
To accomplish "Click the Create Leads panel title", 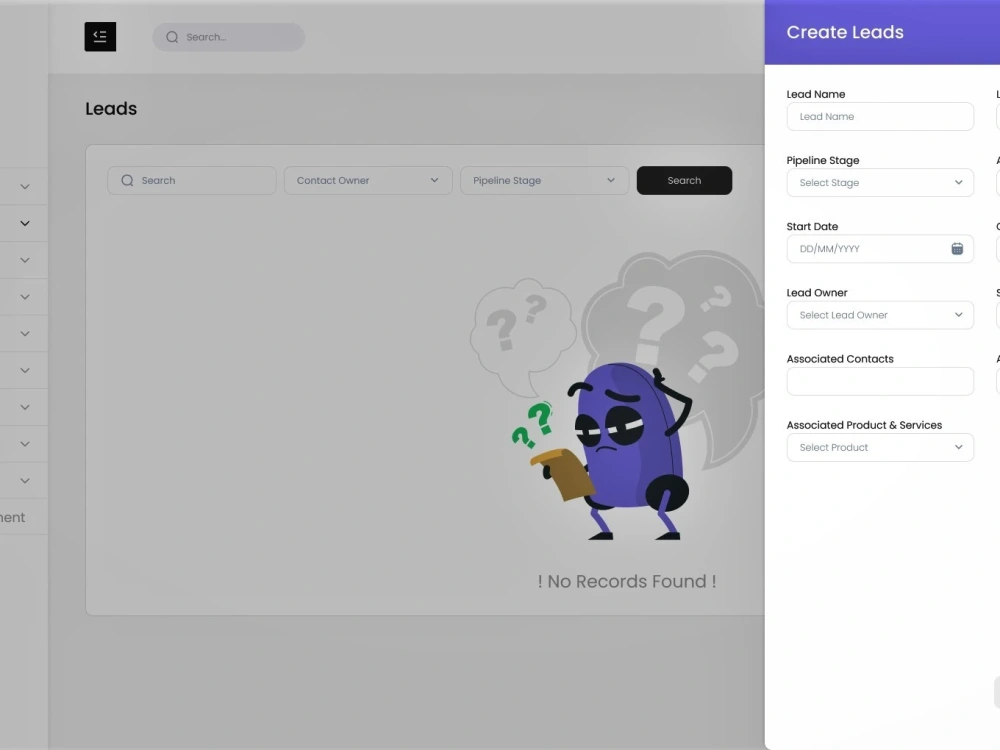I will (845, 33).
